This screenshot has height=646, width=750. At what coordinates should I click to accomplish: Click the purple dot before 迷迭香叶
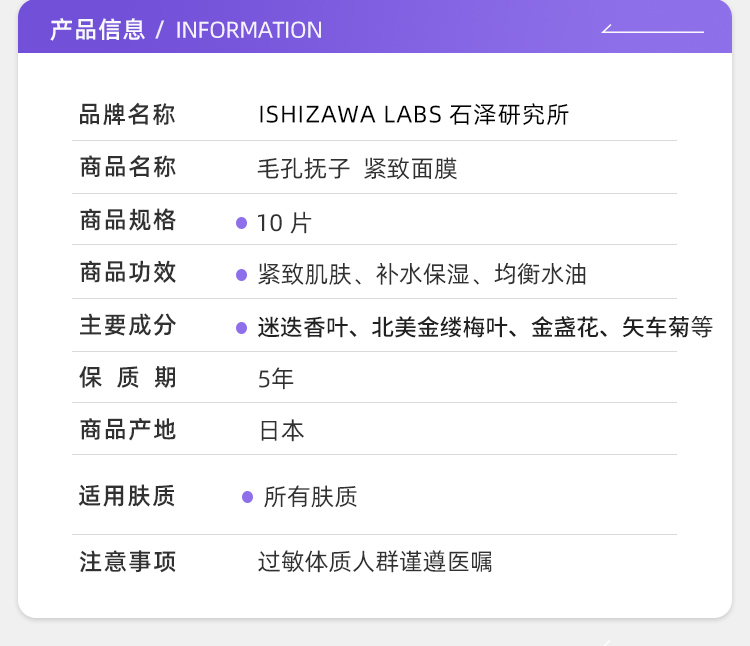(241, 327)
